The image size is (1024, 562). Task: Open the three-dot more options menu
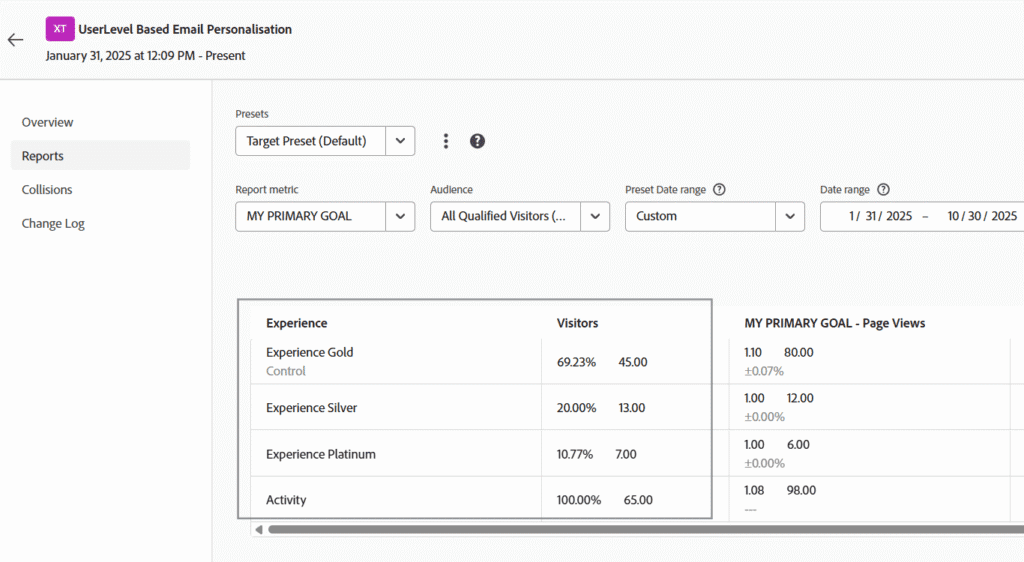(446, 141)
